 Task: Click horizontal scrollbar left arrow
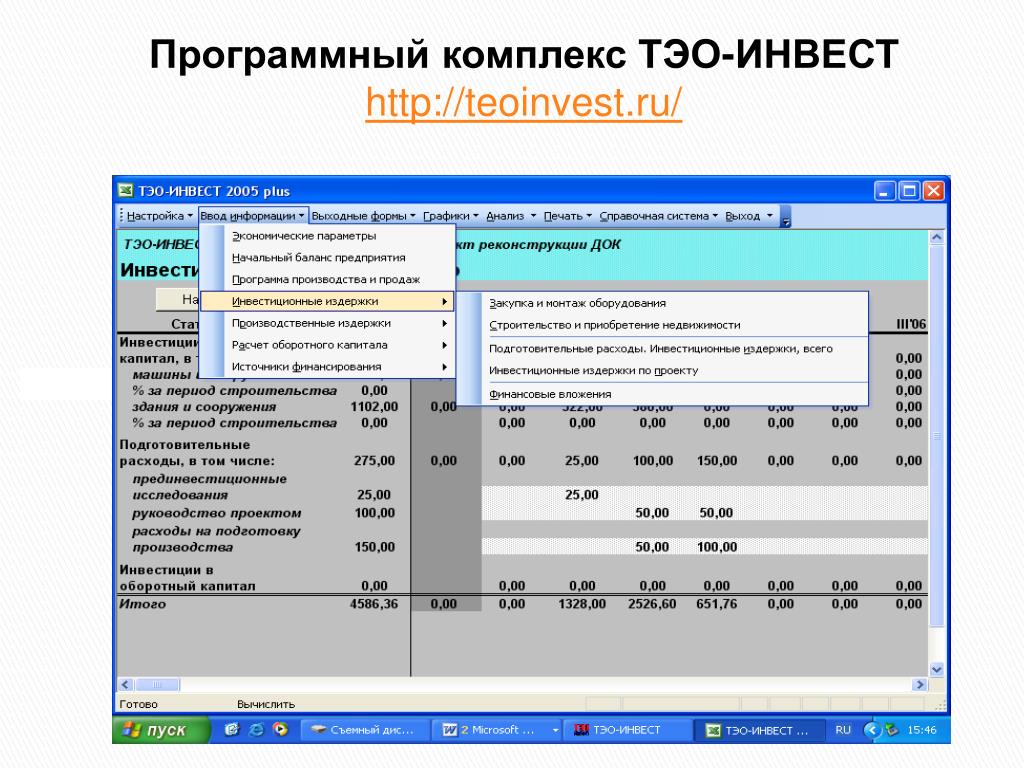(125, 685)
